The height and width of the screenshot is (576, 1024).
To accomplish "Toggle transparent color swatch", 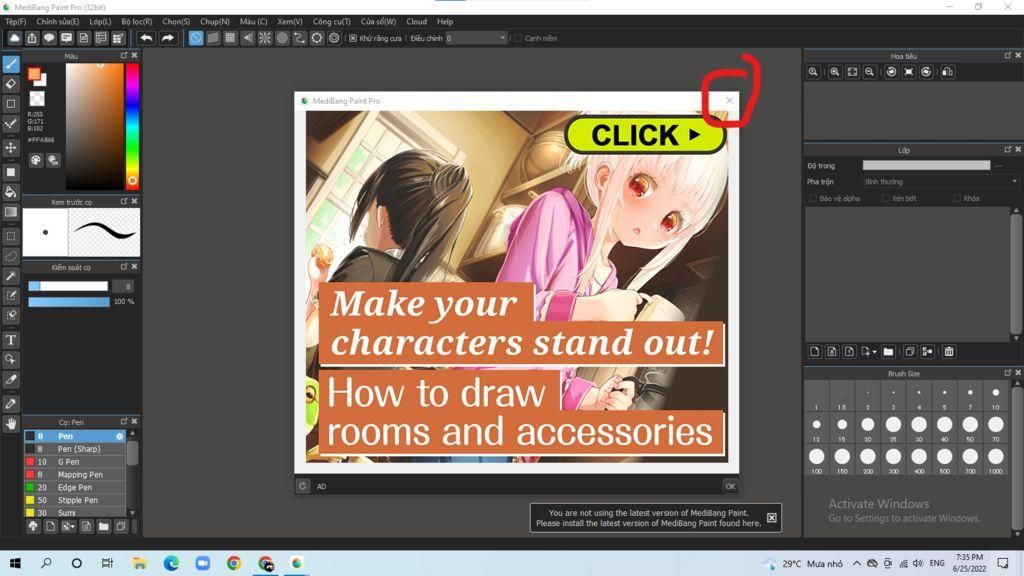I will 37,99.
